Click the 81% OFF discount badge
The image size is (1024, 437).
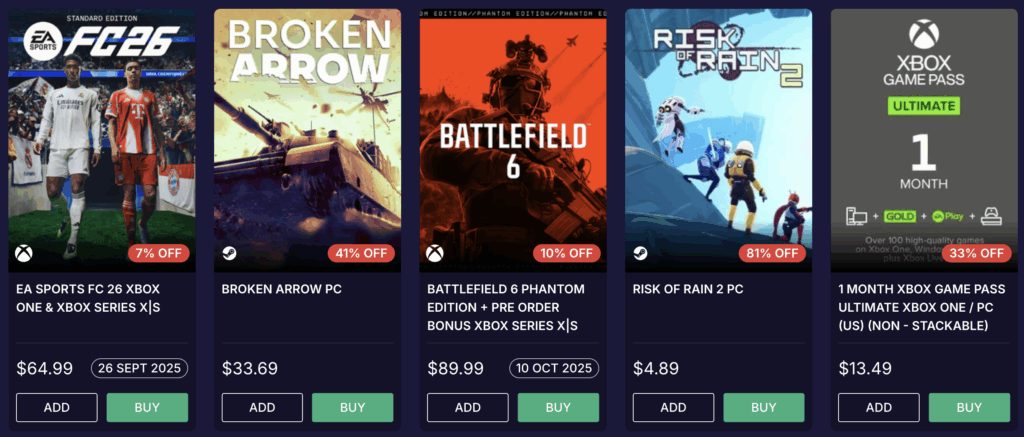773,253
